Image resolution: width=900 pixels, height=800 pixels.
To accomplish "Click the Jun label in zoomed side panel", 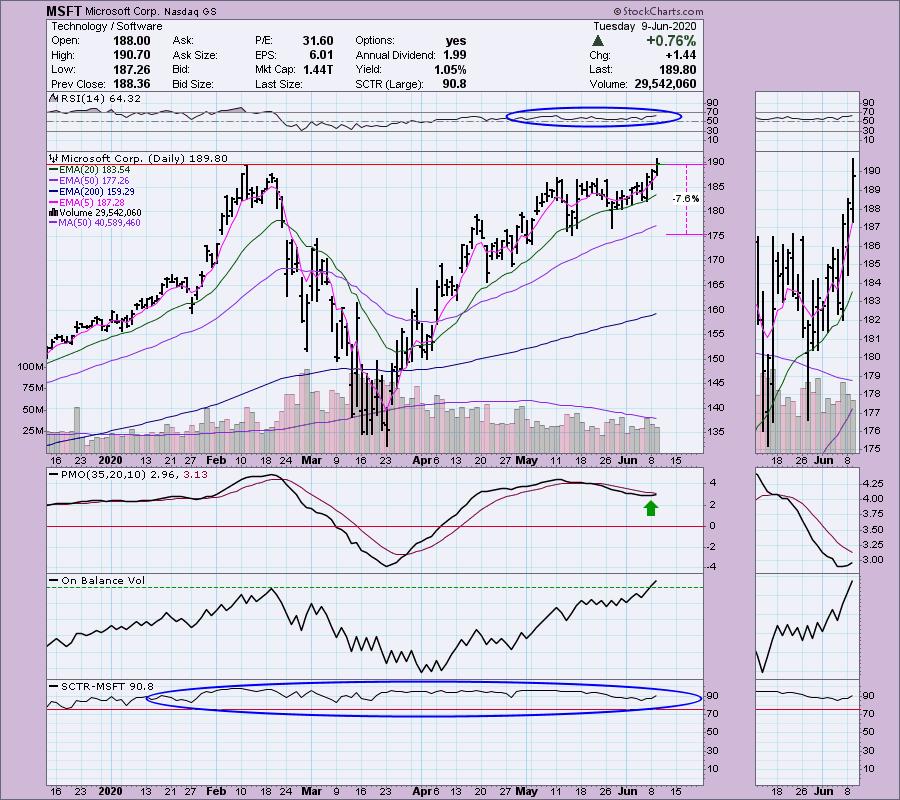I will (x=824, y=460).
